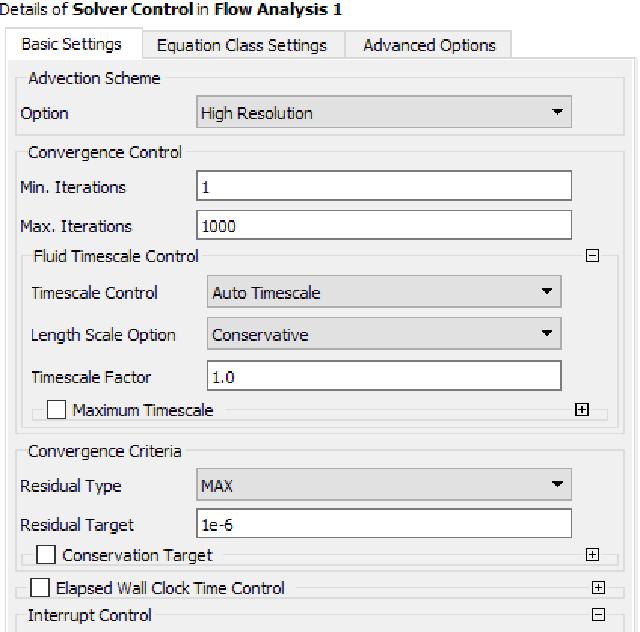The height and width of the screenshot is (632, 640).
Task: Open the Residual Type dropdown
Action: point(384,485)
